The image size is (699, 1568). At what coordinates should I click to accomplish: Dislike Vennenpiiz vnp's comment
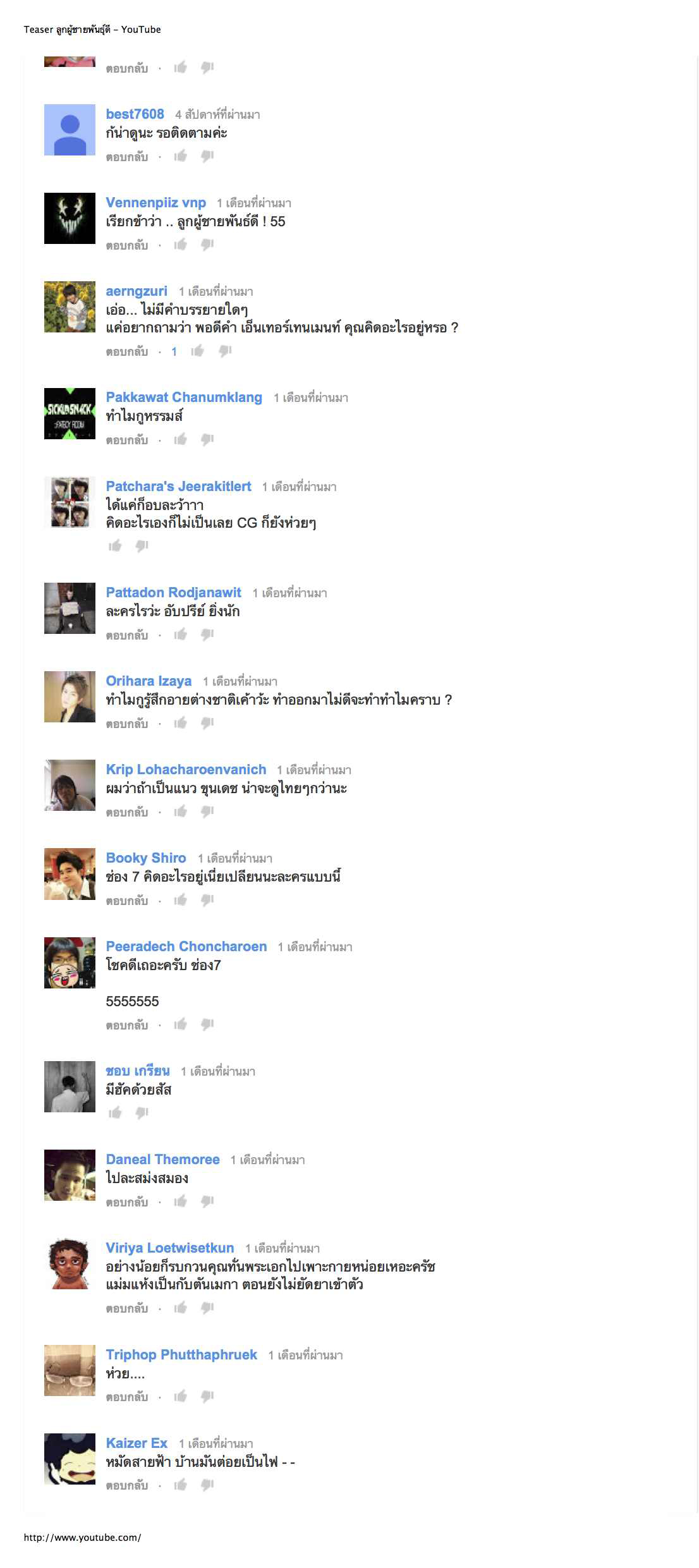tap(207, 245)
